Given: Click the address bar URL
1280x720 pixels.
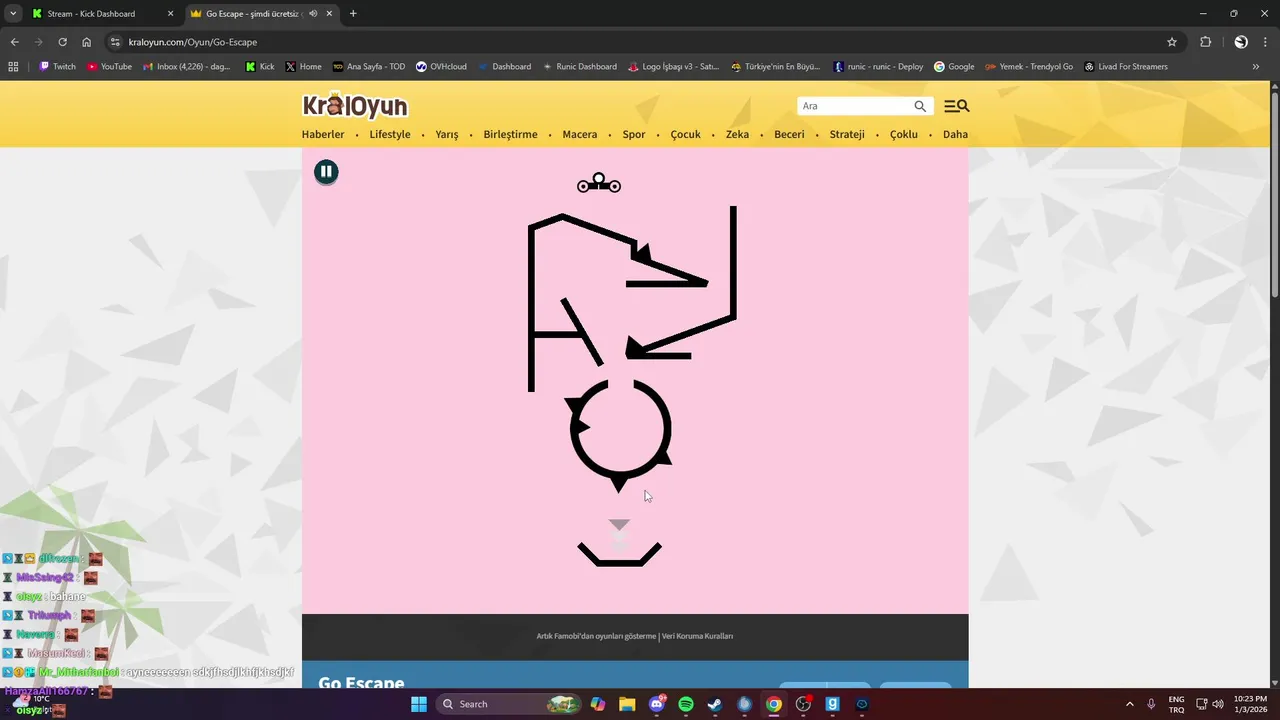Looking at the screenshot, I should tap(193, 42).
